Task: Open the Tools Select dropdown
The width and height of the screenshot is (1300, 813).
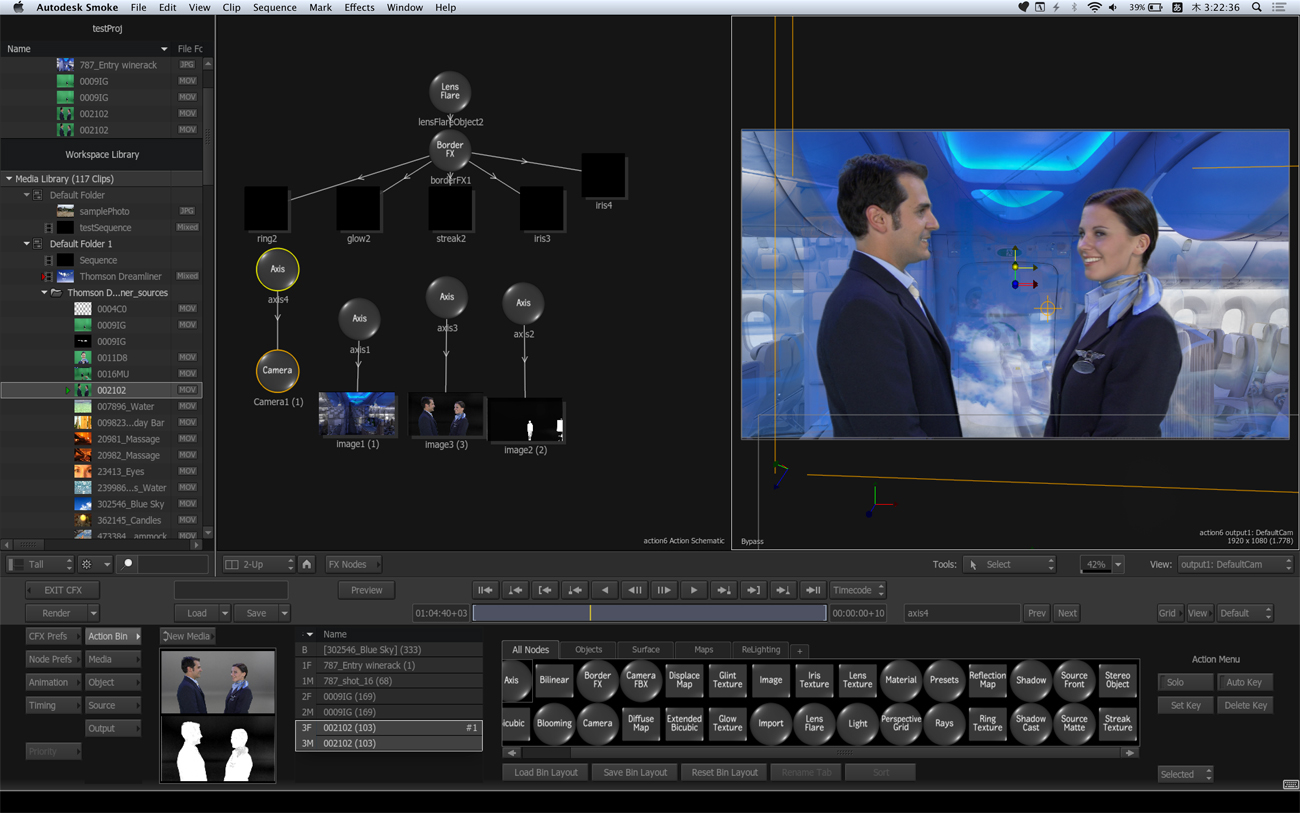Action: point(1009,565)
